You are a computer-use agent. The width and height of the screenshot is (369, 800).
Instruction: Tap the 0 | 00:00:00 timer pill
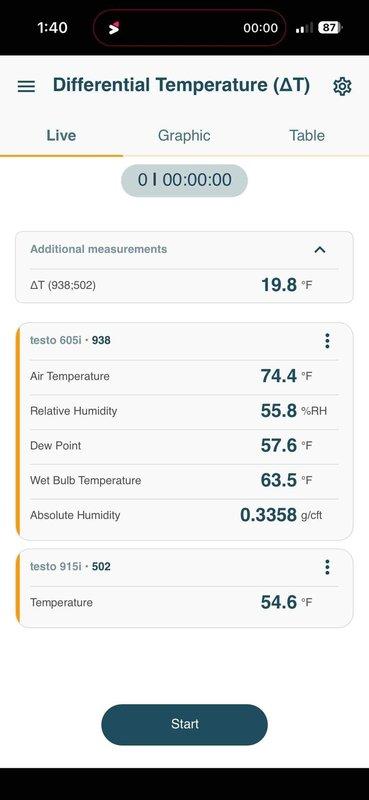coord(184,180)
